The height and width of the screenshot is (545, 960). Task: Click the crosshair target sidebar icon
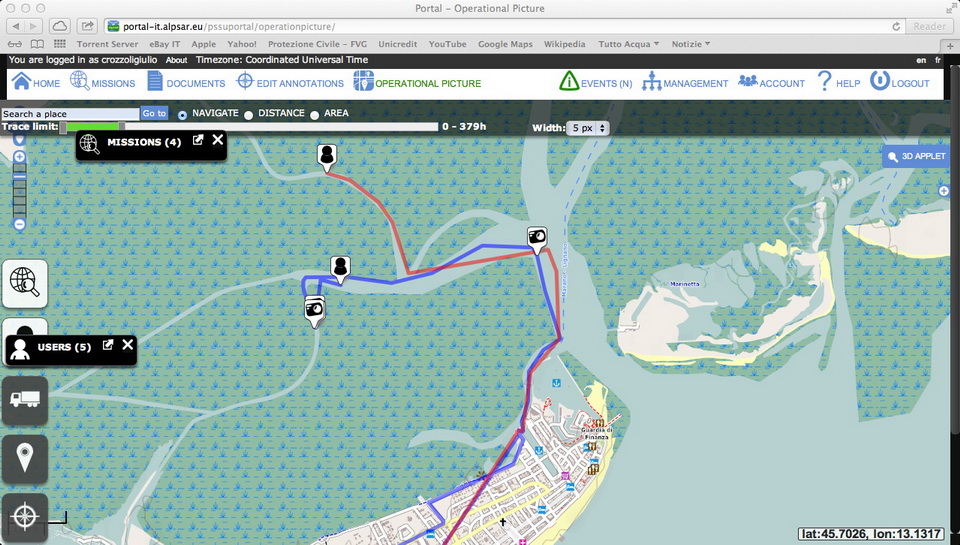[x=25, y=518]
